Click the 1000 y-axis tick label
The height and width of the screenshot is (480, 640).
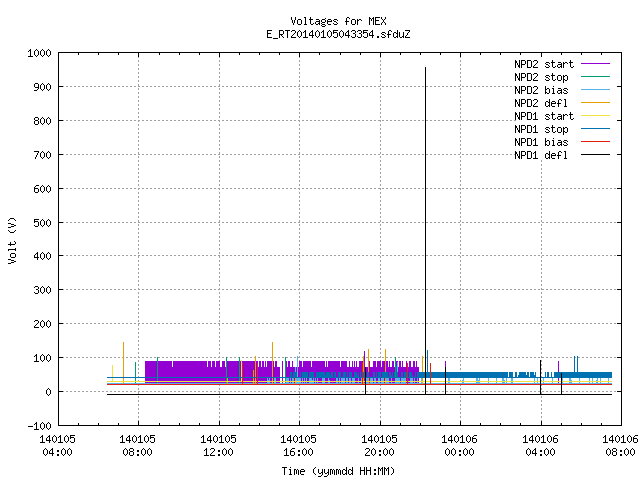point(39,53)
